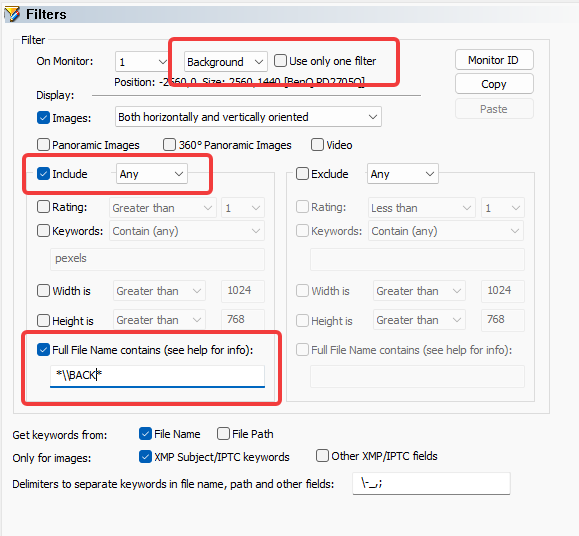Click Exclude Full File Name contains checkbox

(x=302, y=350)
